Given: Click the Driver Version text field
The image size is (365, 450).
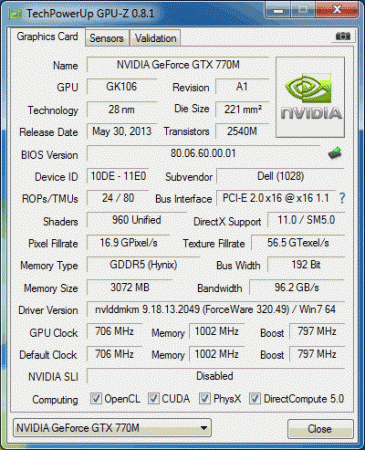Looking at the screenshot, I should pos(215,309).
